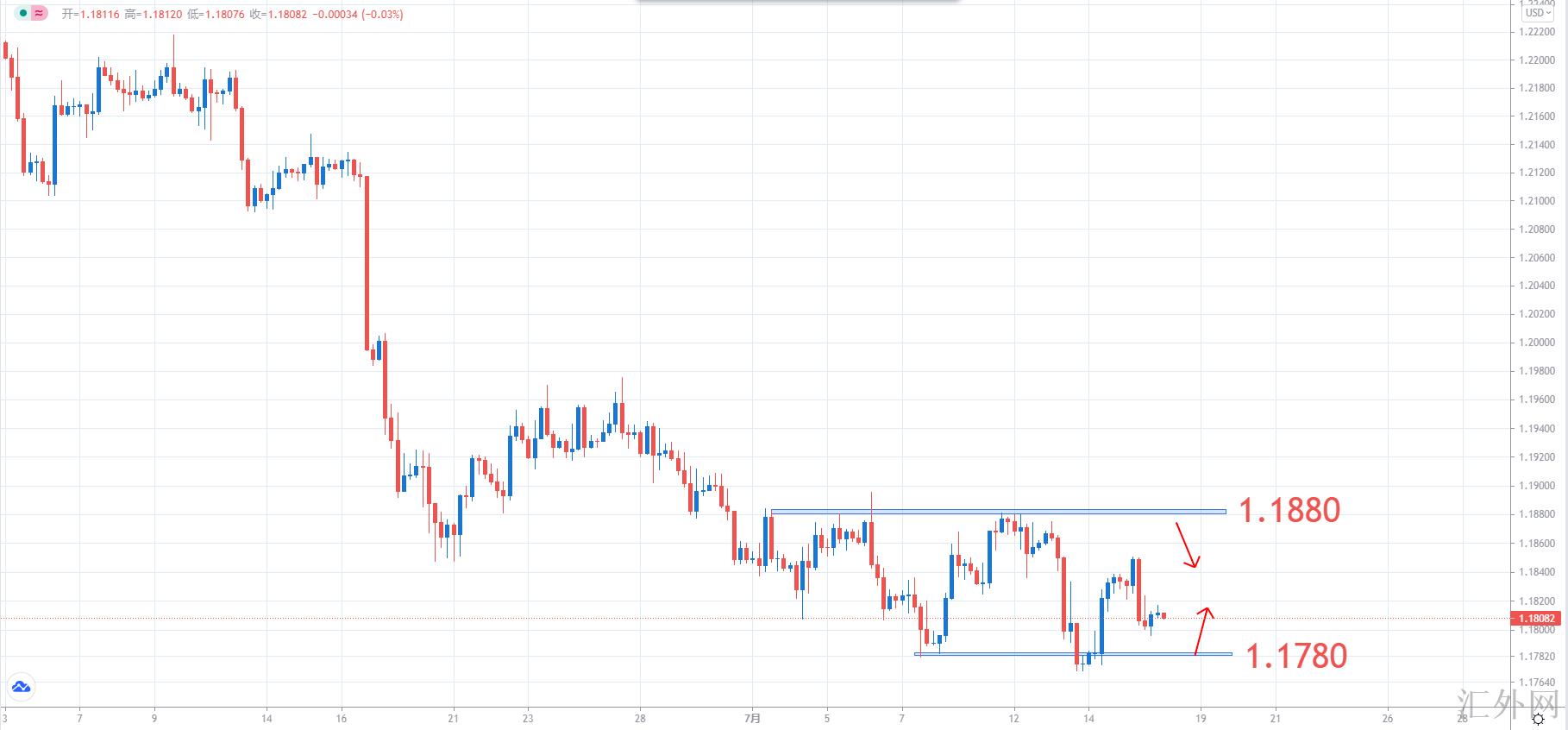Open chart settings gear icon

[1538, 719]
